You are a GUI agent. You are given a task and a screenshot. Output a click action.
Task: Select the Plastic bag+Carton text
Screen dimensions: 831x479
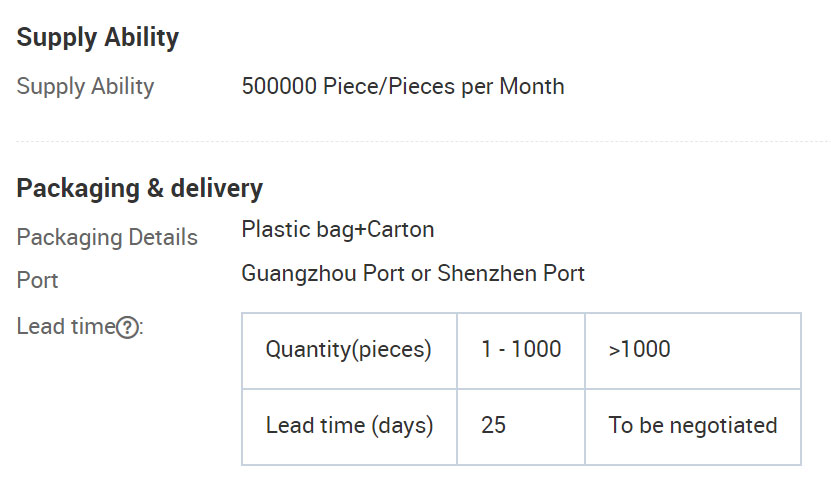[338, 230]
